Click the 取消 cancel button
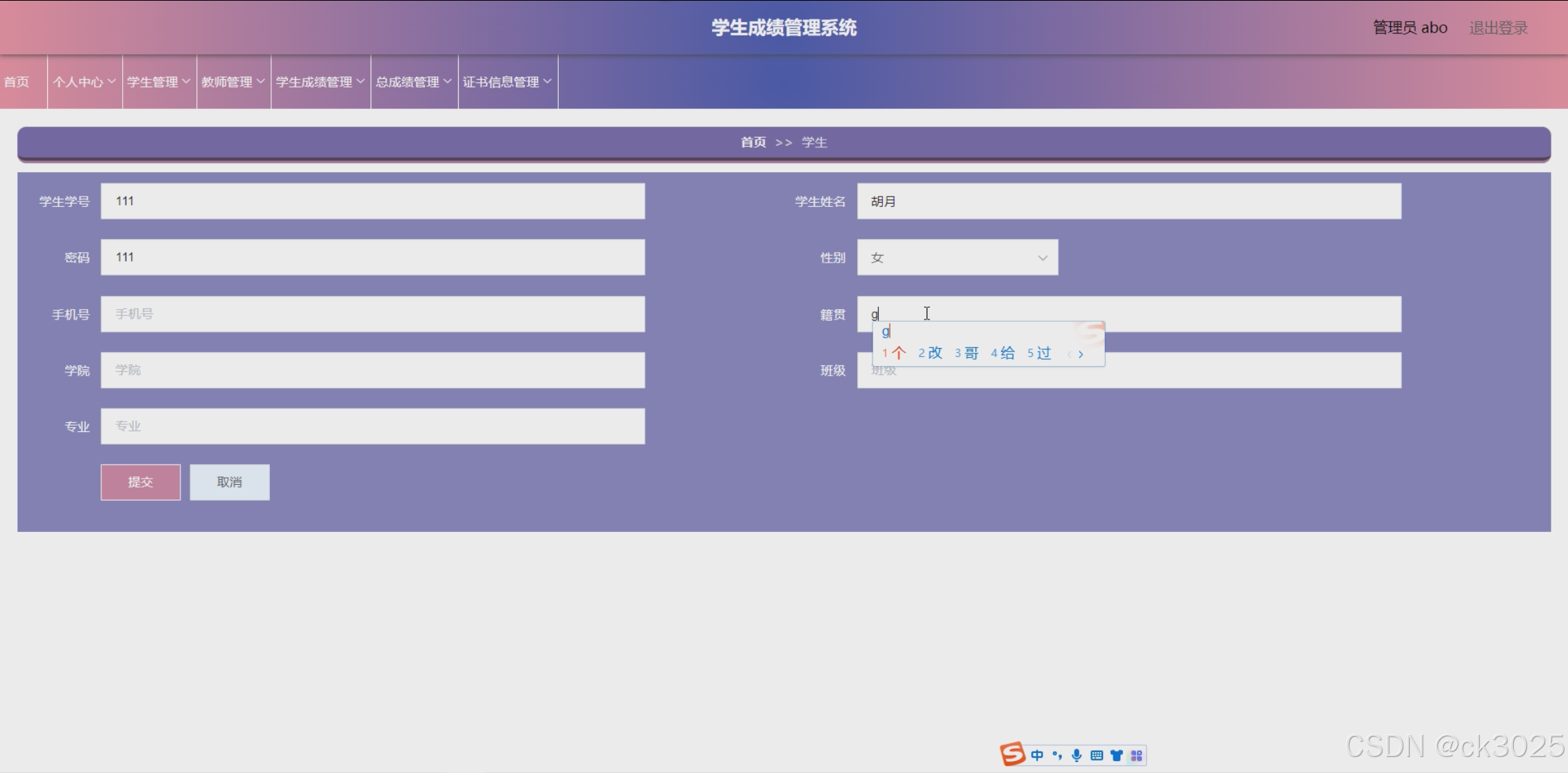Screen dimensions: 1568x773 (x=229, y=482)
